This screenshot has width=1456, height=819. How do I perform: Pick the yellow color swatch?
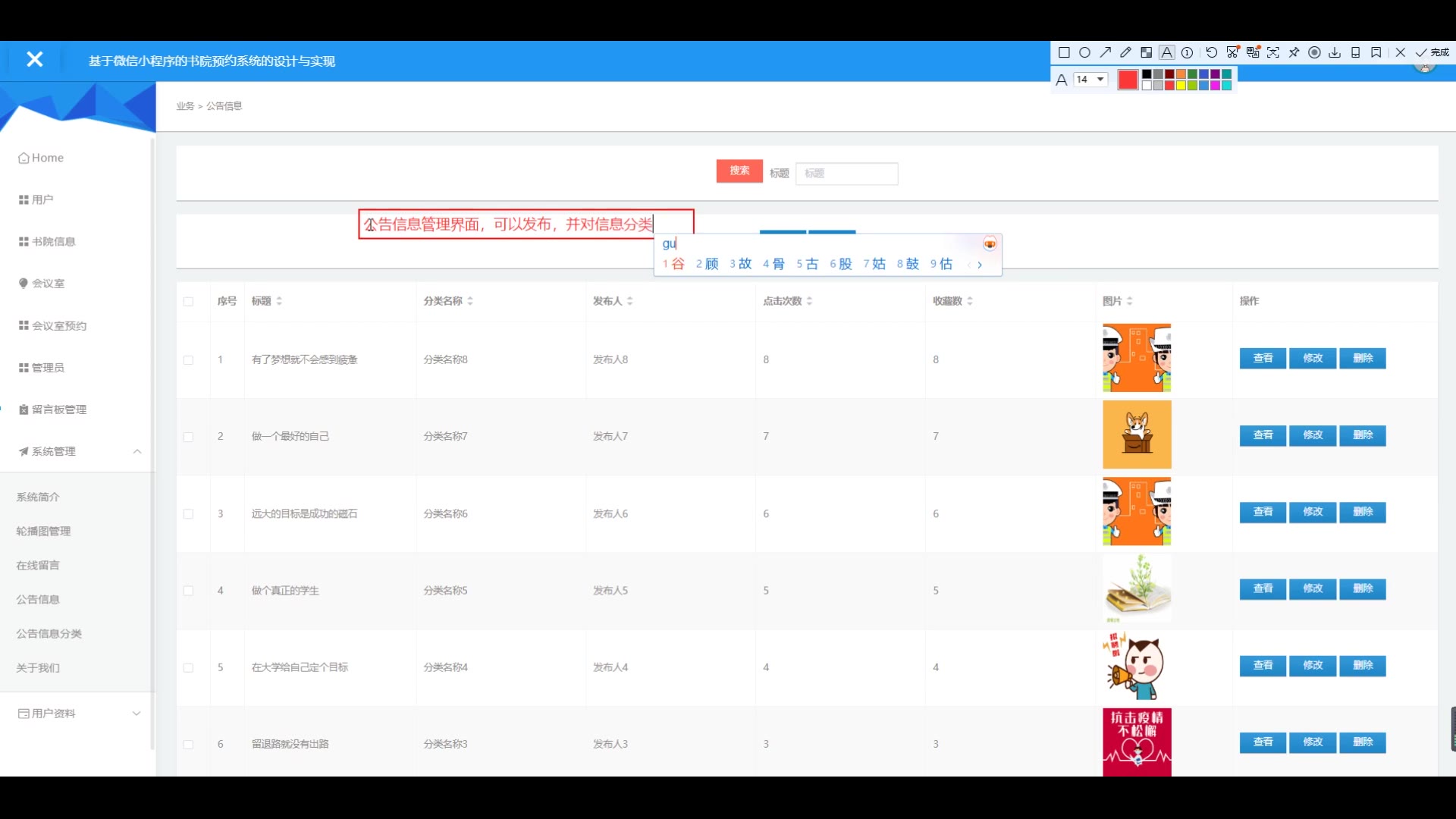[1181, 86]
